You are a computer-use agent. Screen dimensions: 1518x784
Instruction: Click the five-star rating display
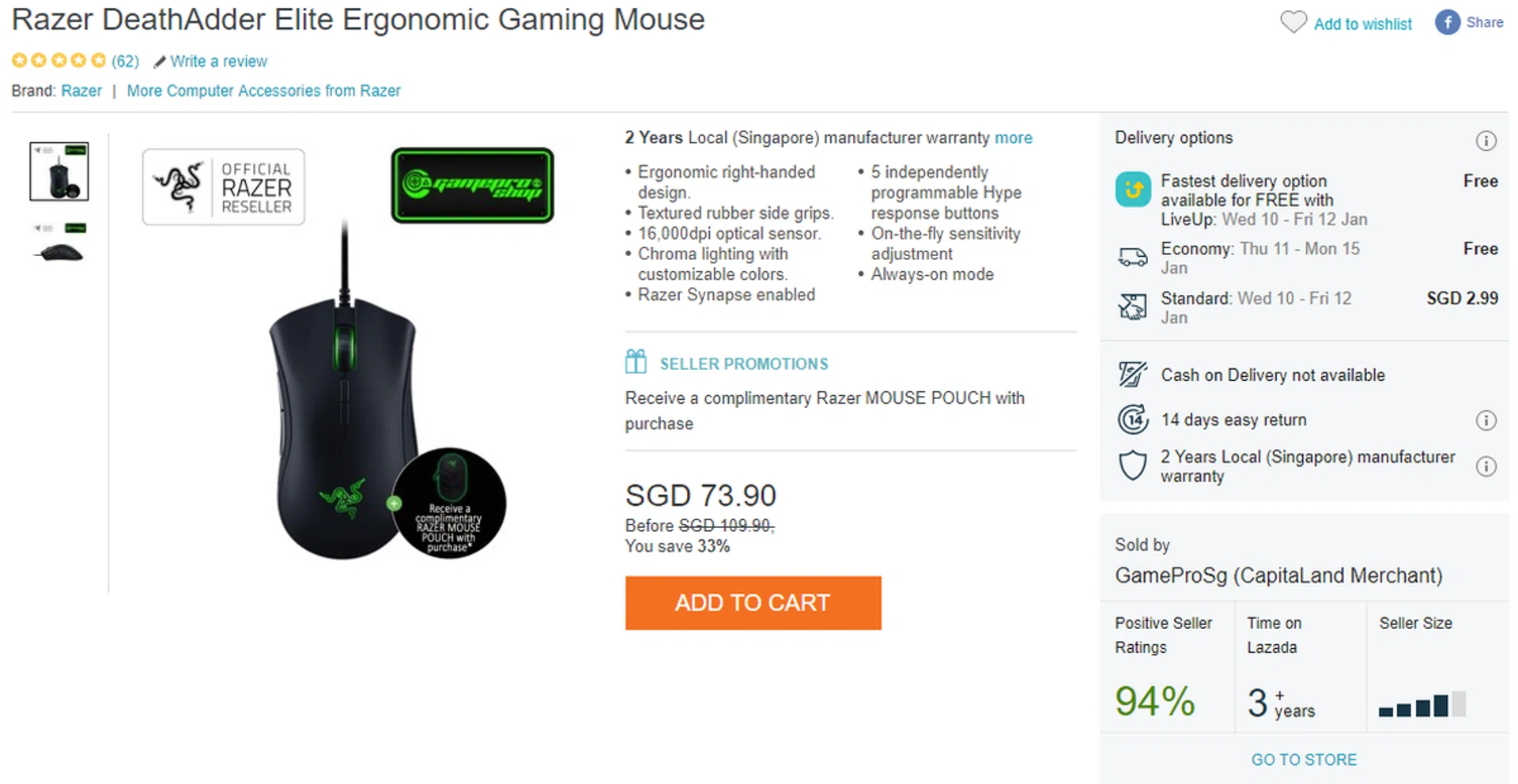click(x=59, y=60)
